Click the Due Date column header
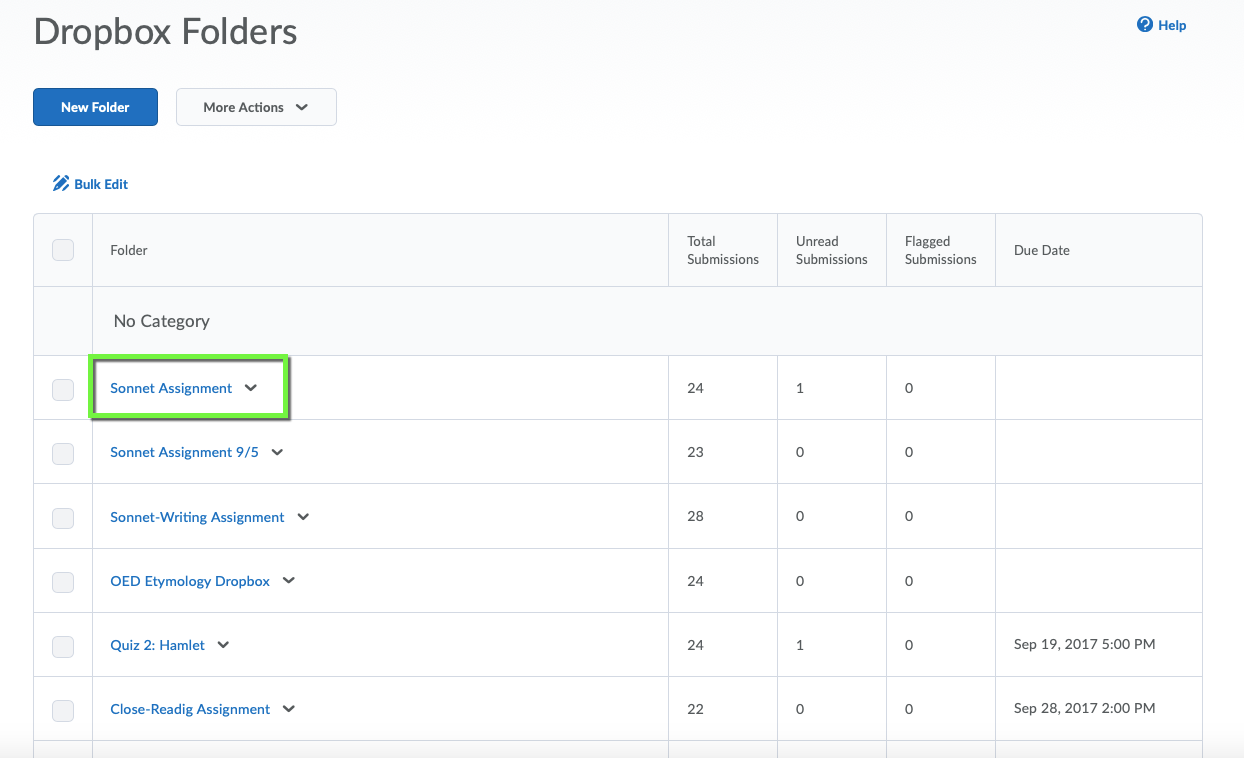1244x758 pixels. pyautogui.click(x=1042, y=250)
